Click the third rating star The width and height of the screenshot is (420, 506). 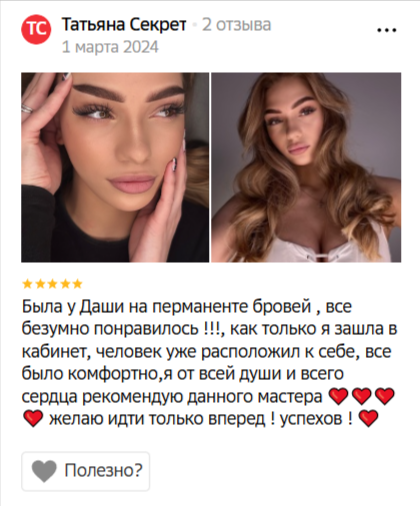[52, 284]
